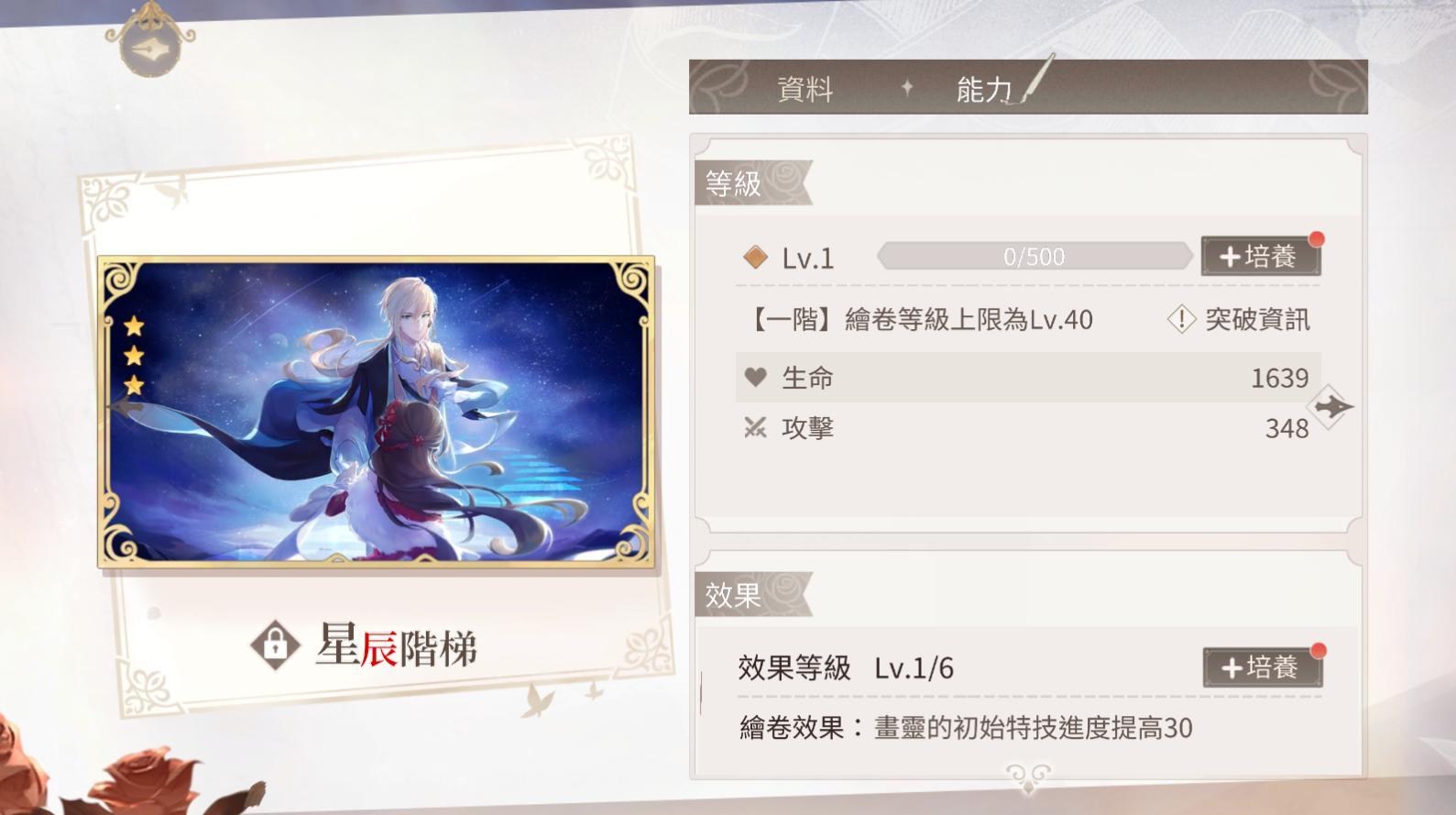
Task: Select the 能力 tab
Action: tap(983, 89)
